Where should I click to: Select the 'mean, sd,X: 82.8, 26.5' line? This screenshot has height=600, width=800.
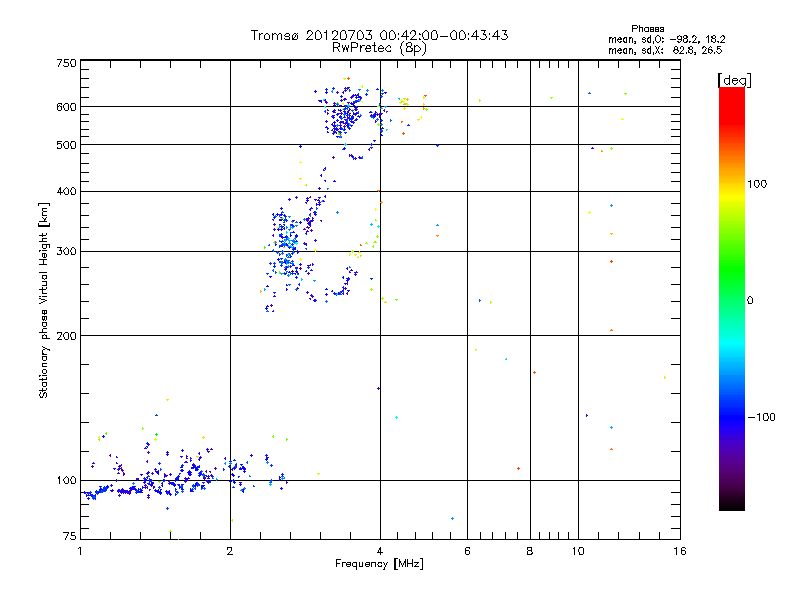[665, 50]
